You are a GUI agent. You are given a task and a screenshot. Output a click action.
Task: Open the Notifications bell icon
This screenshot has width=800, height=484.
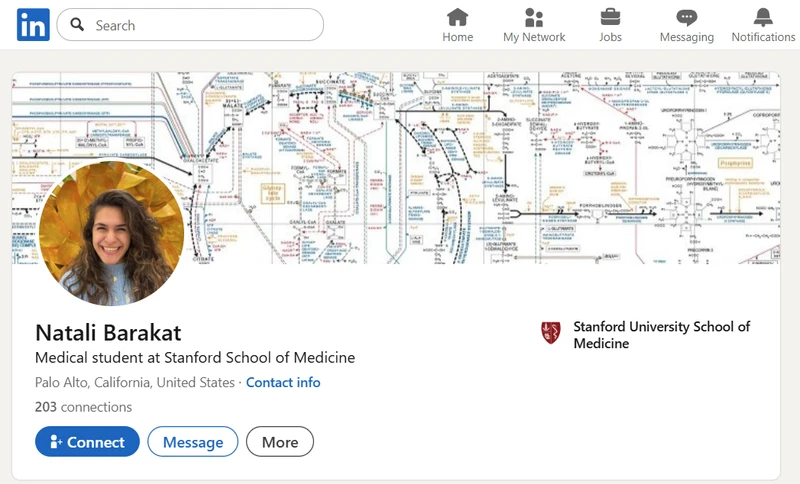tap(763, 17)
